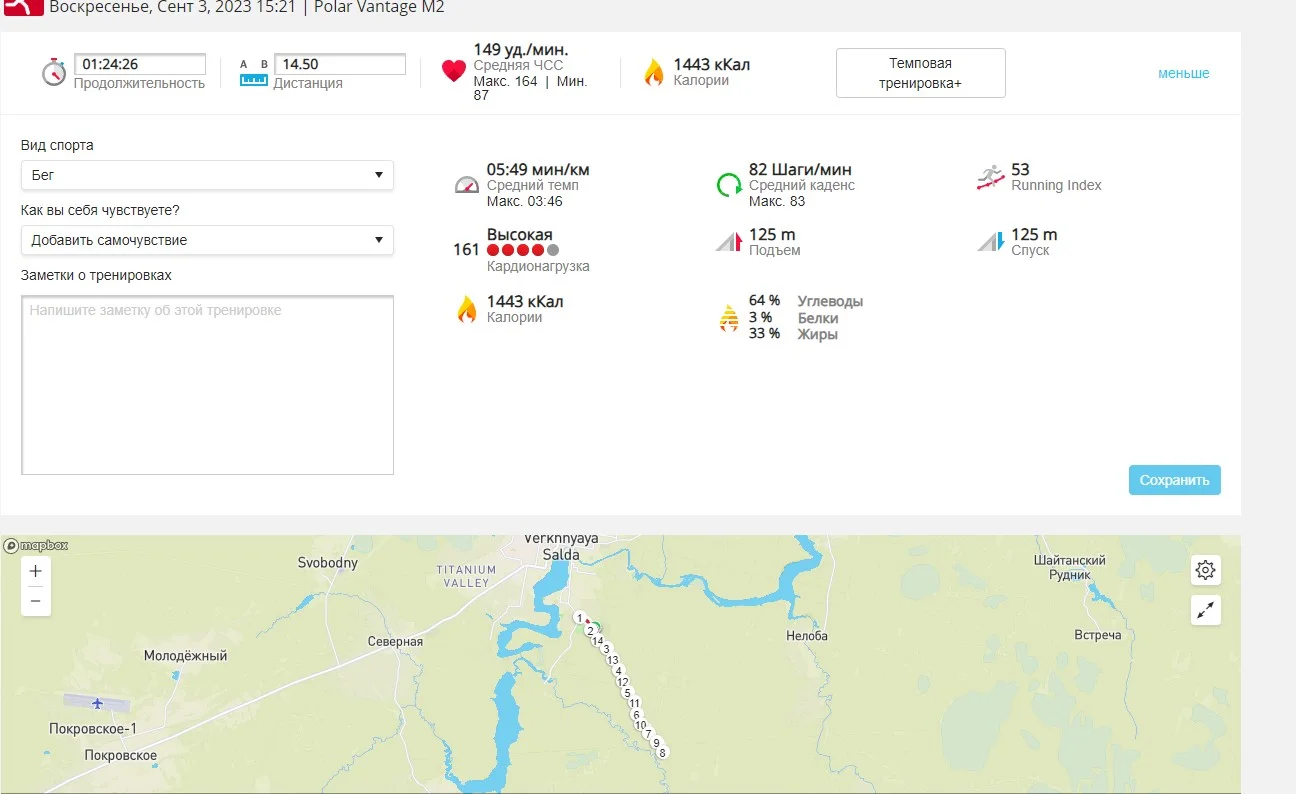
Task: Zoom out on the map
Action: pyautogui.click(x=36, y=601)
